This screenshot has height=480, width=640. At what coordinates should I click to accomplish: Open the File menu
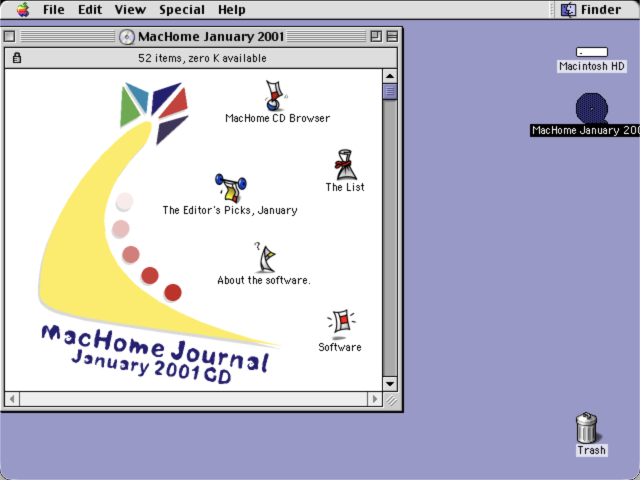click(x=53, y=9)
